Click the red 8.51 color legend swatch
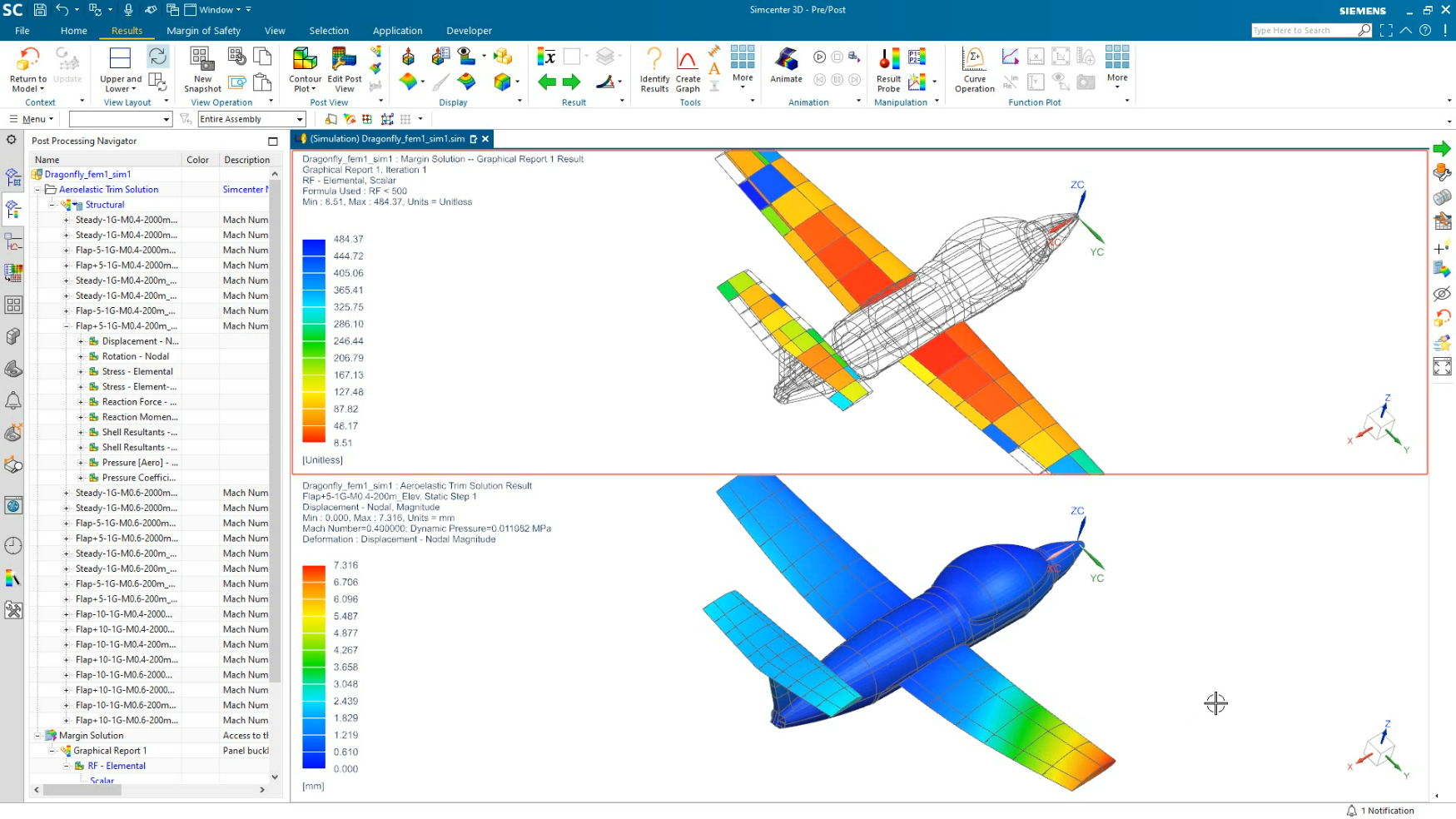 (314, 434)
